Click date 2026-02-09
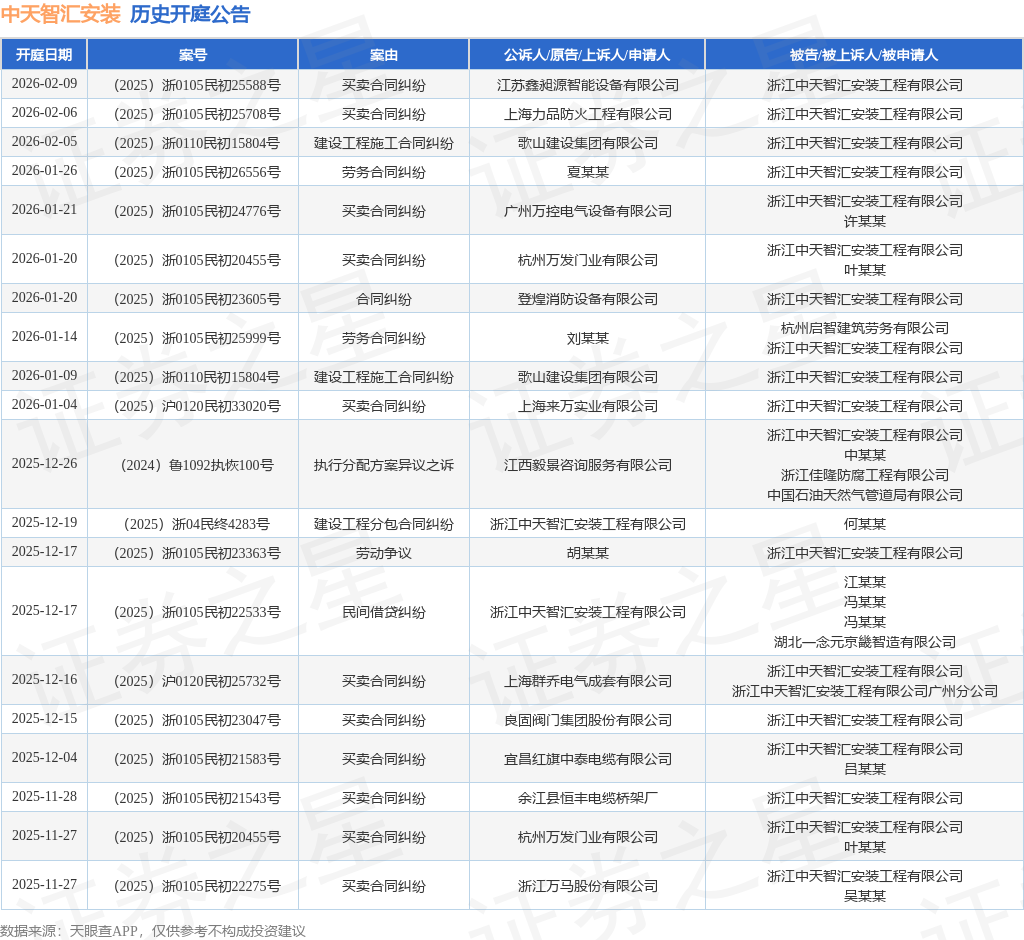Screen dimensions: 1024x940 [44, 84]
